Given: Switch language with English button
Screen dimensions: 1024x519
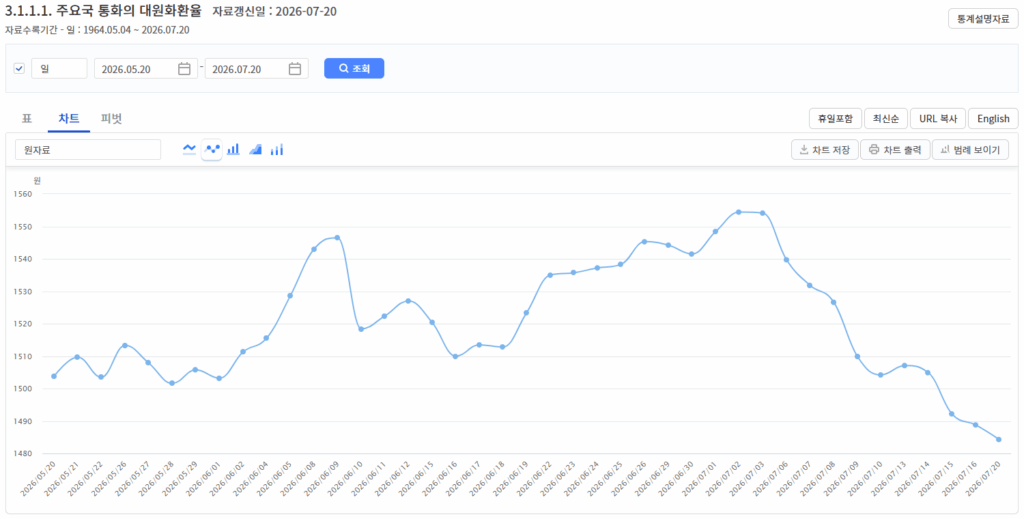Looking at the screenshot, I should click(x=993, y=119).
